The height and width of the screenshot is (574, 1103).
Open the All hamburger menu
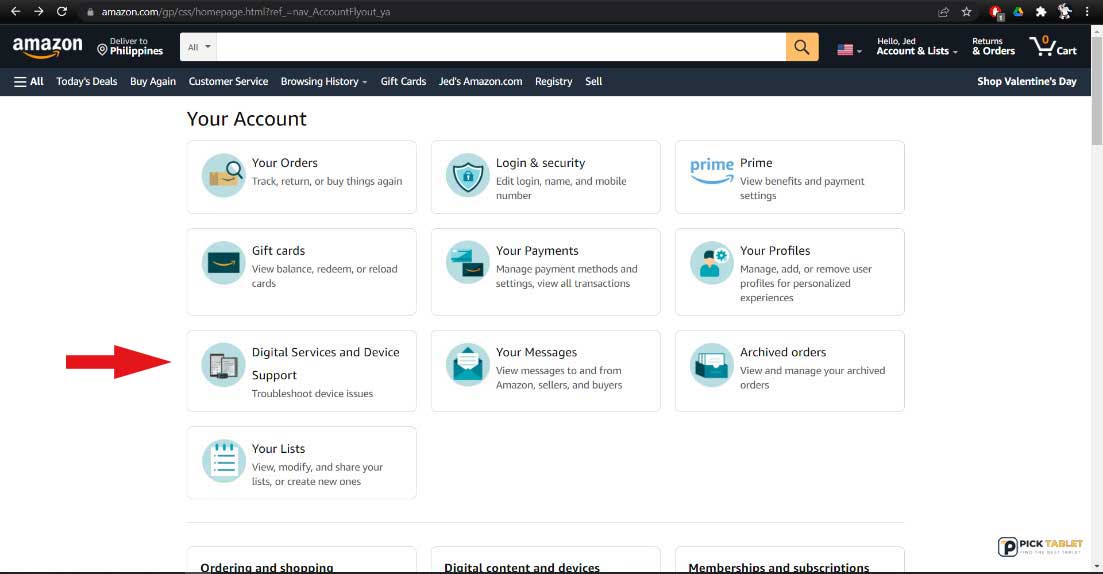[28, 82]
